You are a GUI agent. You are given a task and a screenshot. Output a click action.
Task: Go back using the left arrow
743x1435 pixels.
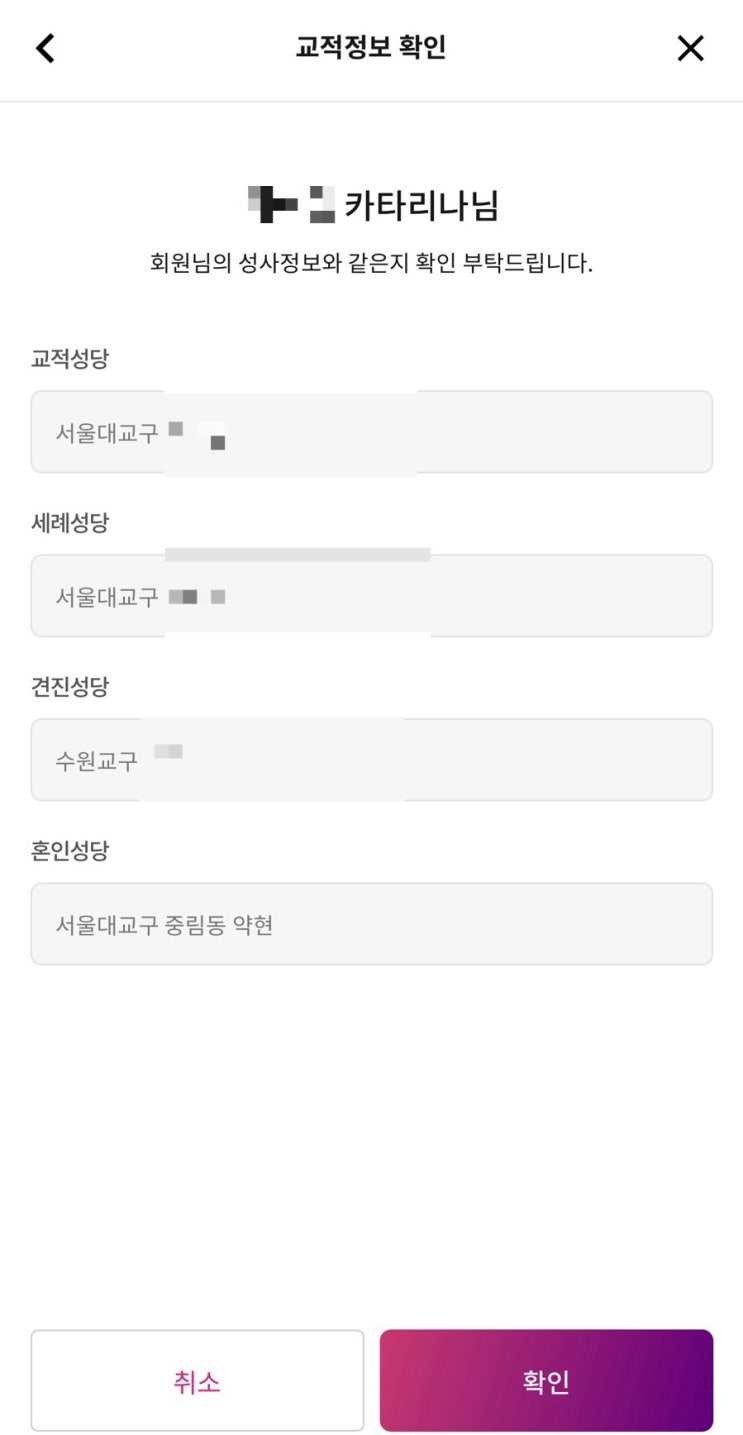pyautogui.click(x=46, y=48)
